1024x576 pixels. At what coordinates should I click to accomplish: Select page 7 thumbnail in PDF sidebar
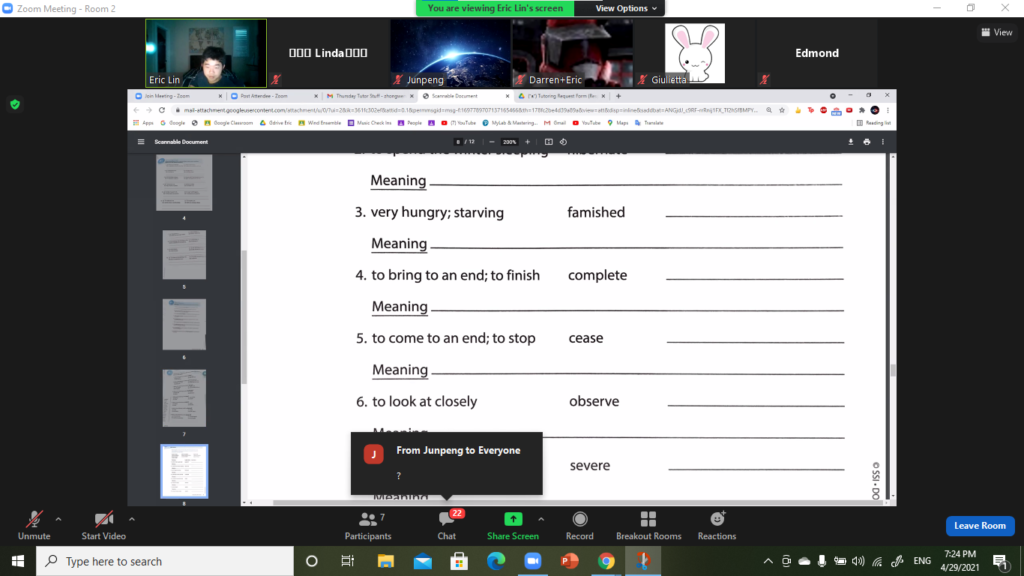click(184, 398)
